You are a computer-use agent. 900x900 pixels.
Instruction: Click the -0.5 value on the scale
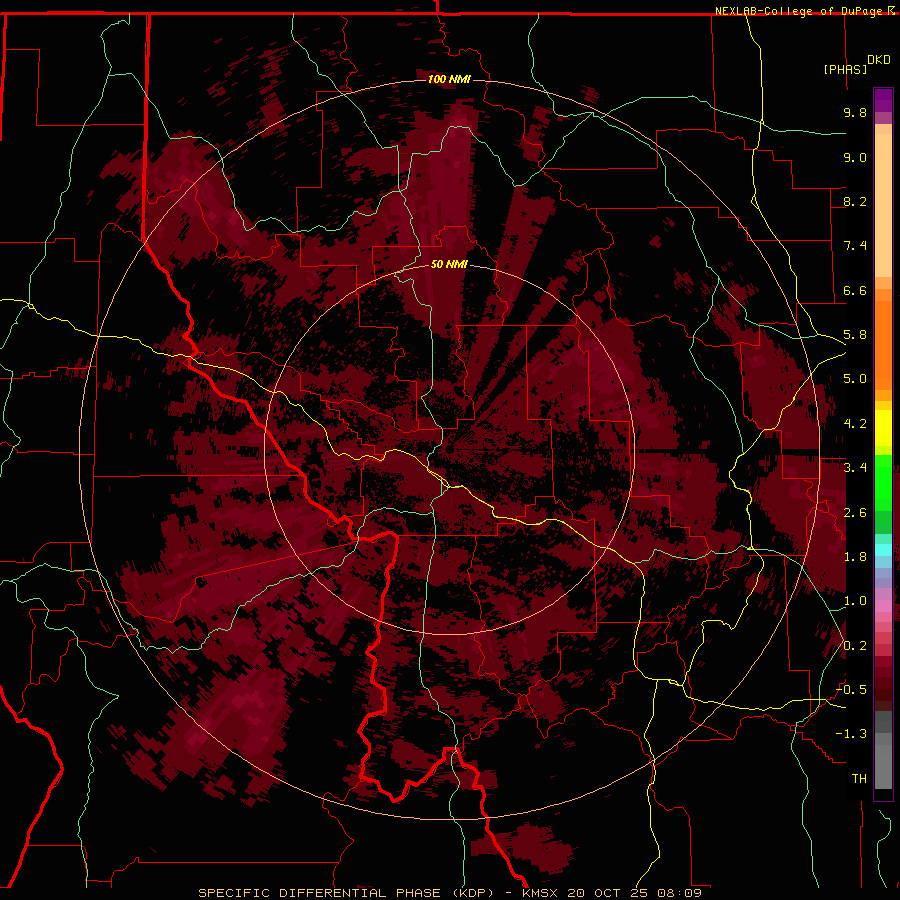(x=852, y=690)
